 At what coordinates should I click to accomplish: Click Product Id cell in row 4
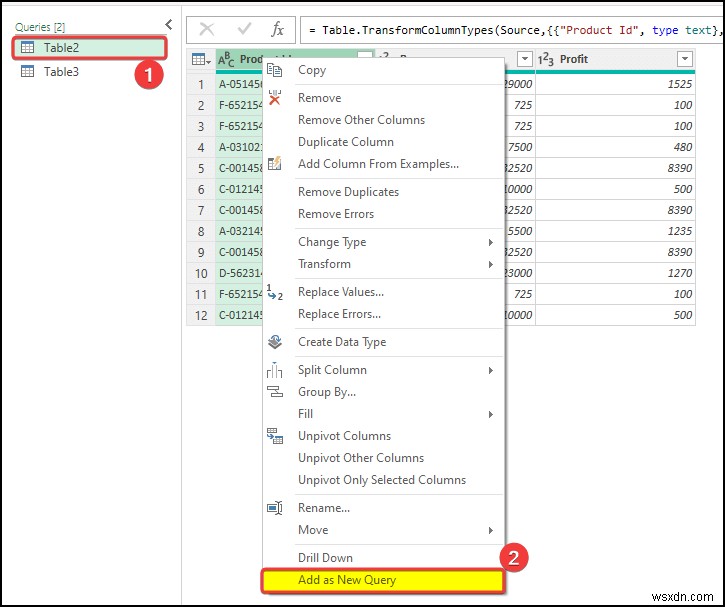(x=240, y=147)
